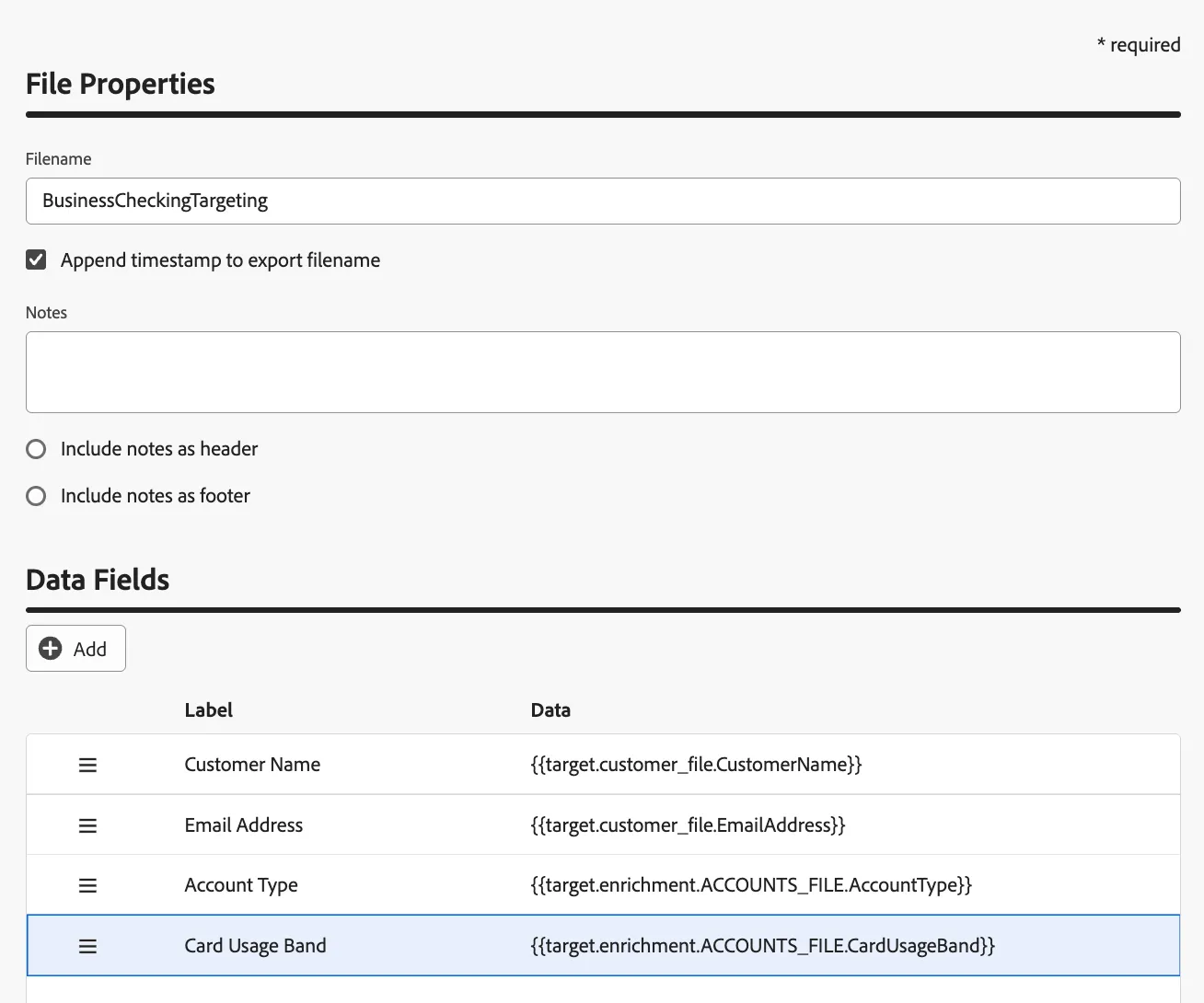Select Include notes as footer option
Viewport: 1204px width, 1003px height.
(x=36, y=496)
